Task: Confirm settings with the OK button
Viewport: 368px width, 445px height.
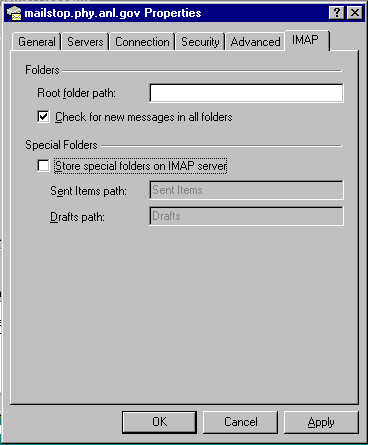Action: tap(159, 422)
